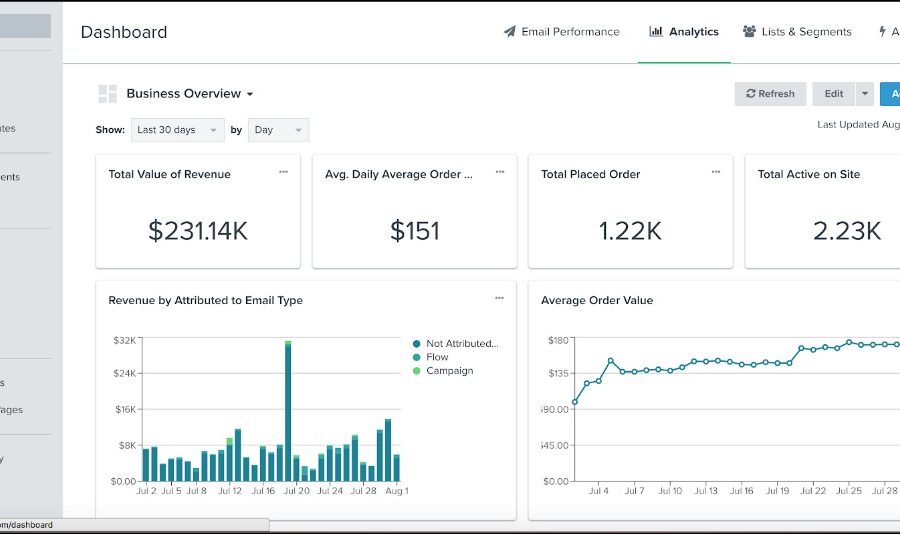Expand the Business Overview dashboard dropdown

[x=189, y=94]
